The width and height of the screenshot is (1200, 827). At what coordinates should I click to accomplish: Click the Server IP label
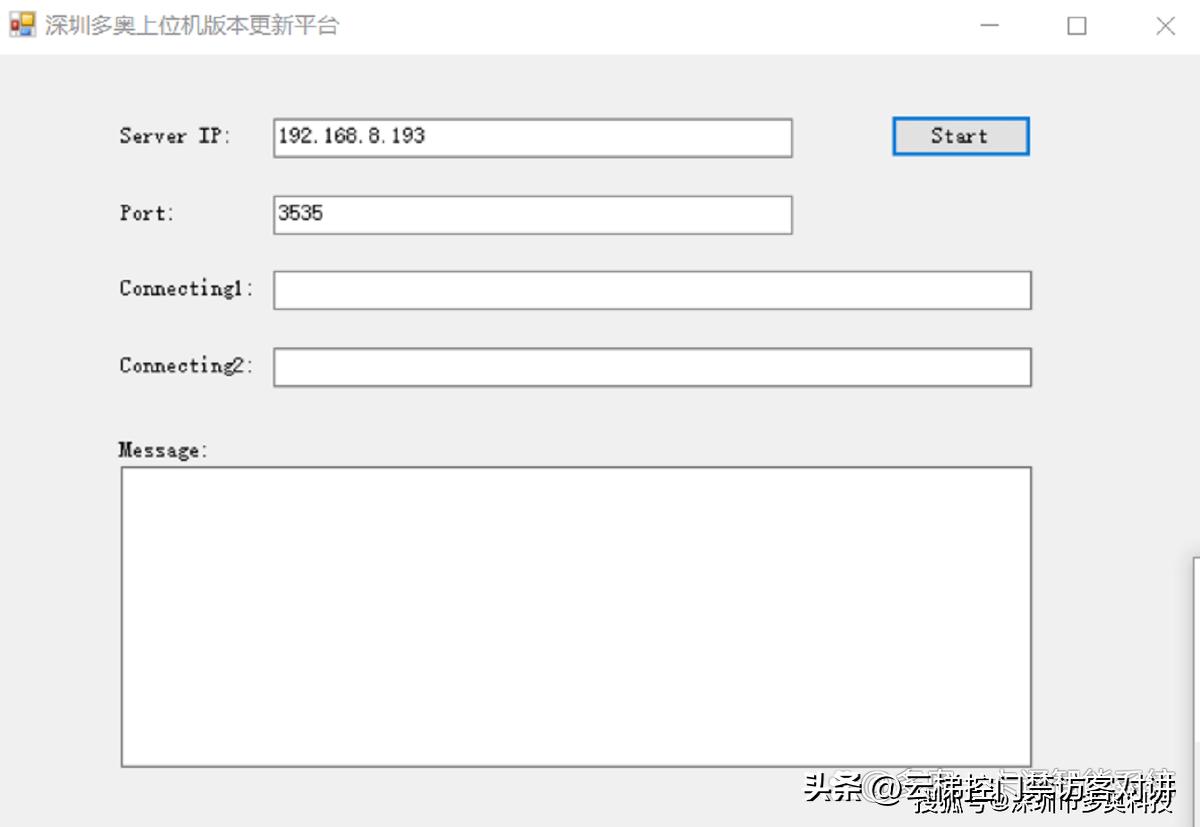168,137
